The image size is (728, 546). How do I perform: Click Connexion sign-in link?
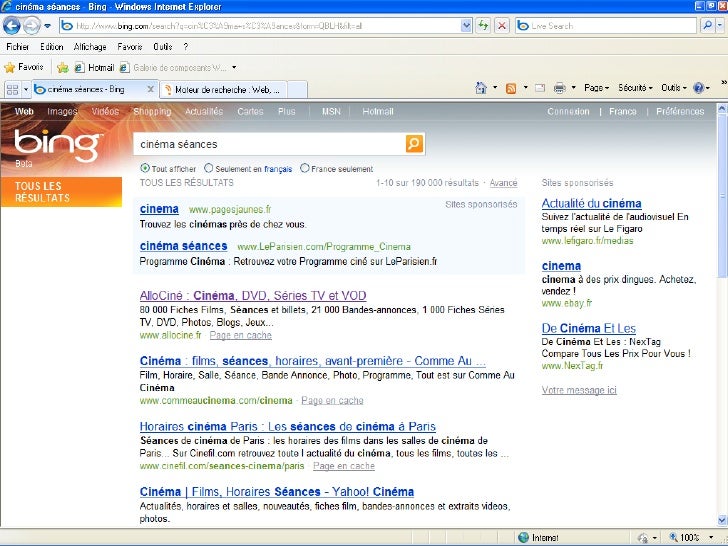point(568,111)
